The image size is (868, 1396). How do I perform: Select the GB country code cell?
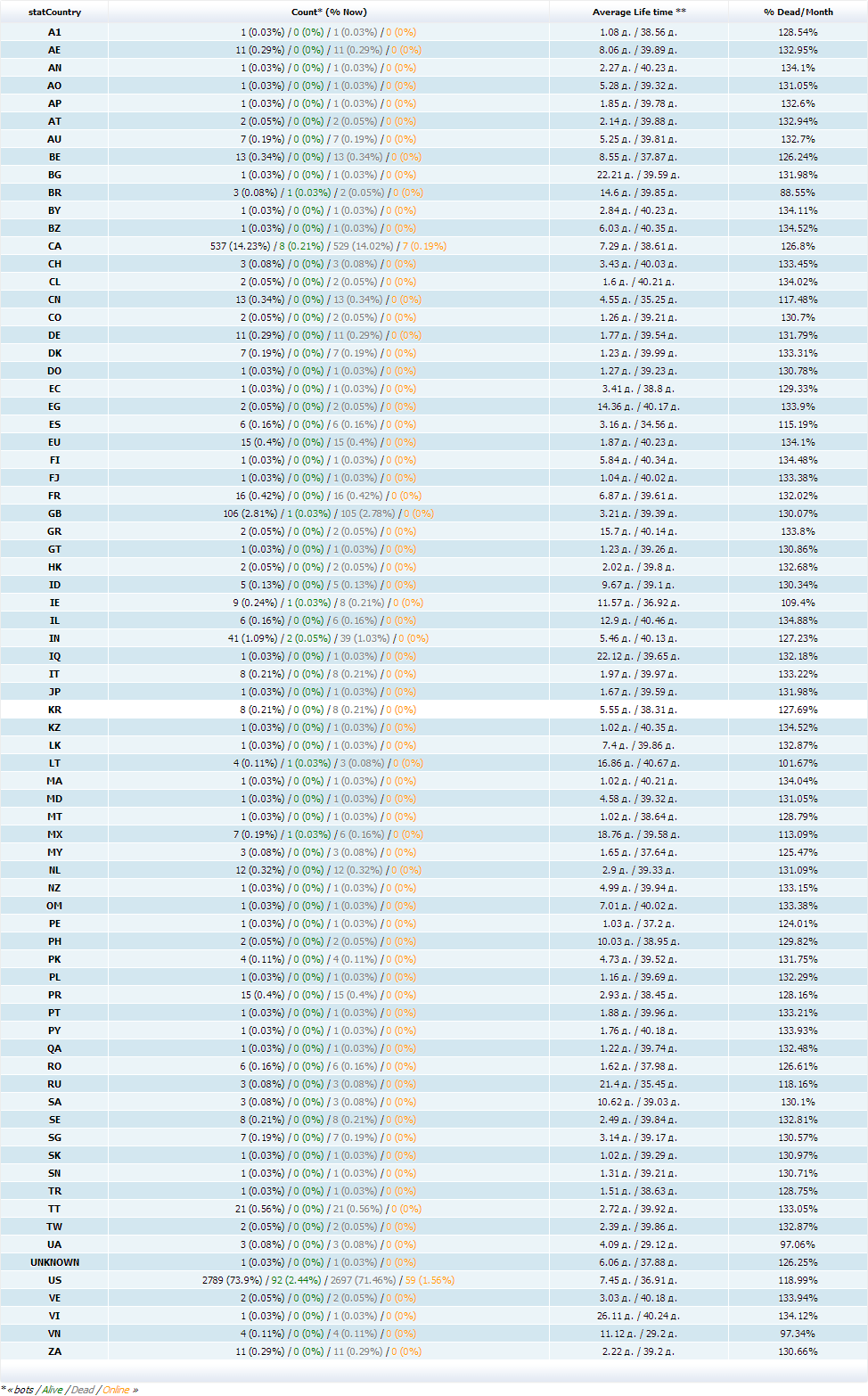click(54, 513)
